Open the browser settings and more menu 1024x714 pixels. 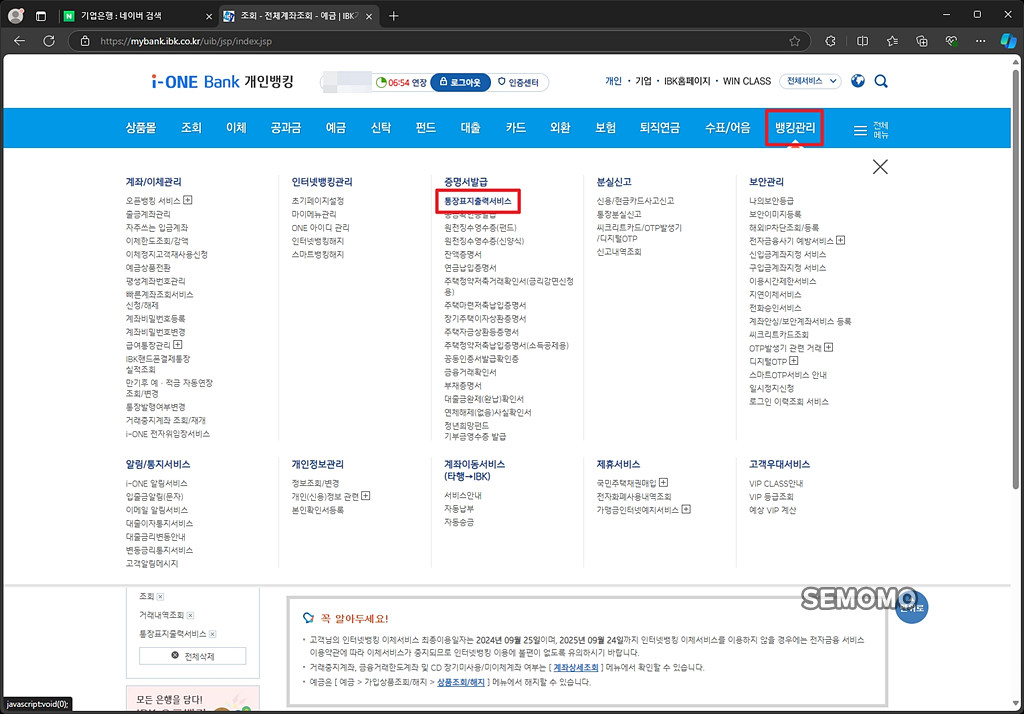click(980, 41)
